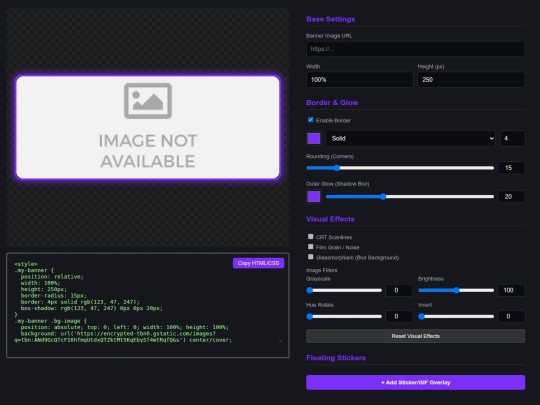540x405 pixels.
Task: Enable Film Grain / Noise effect
Action: point(311,247)
